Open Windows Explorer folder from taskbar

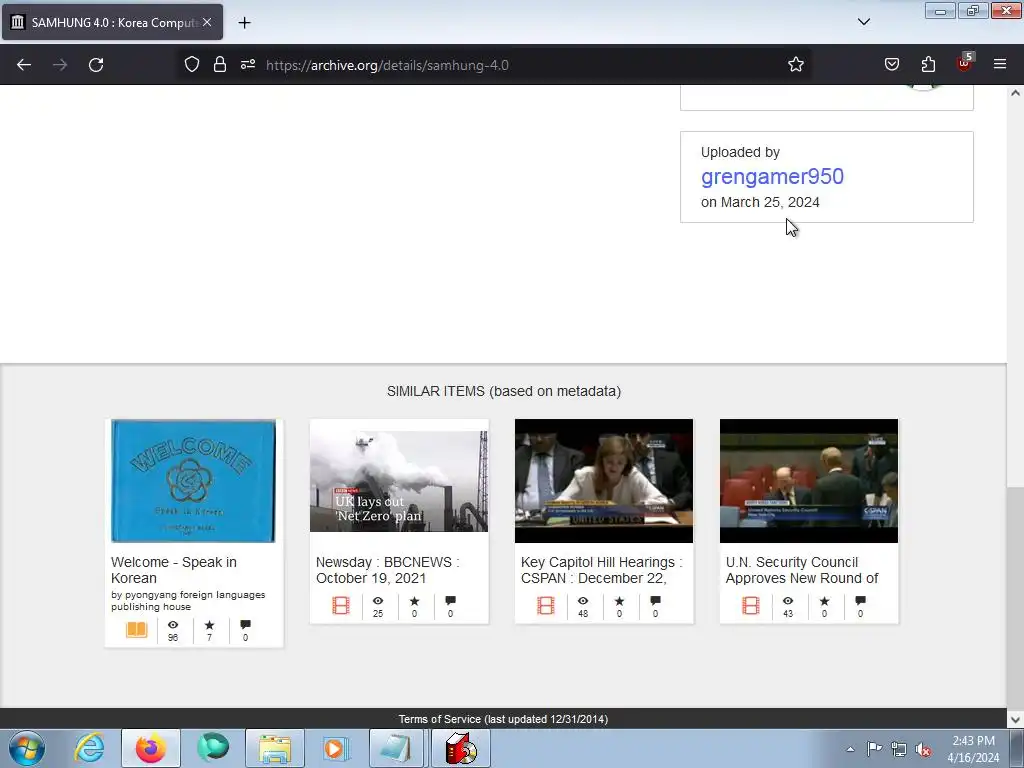pyautogui.click(x=275, y=748)
